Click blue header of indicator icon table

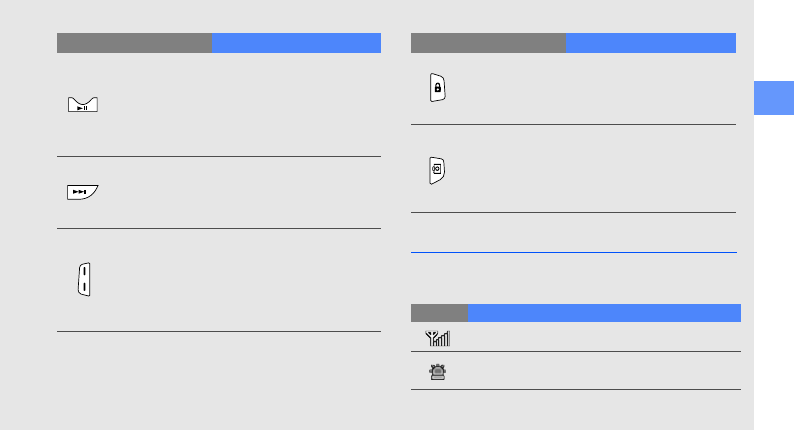coord(603,312)
